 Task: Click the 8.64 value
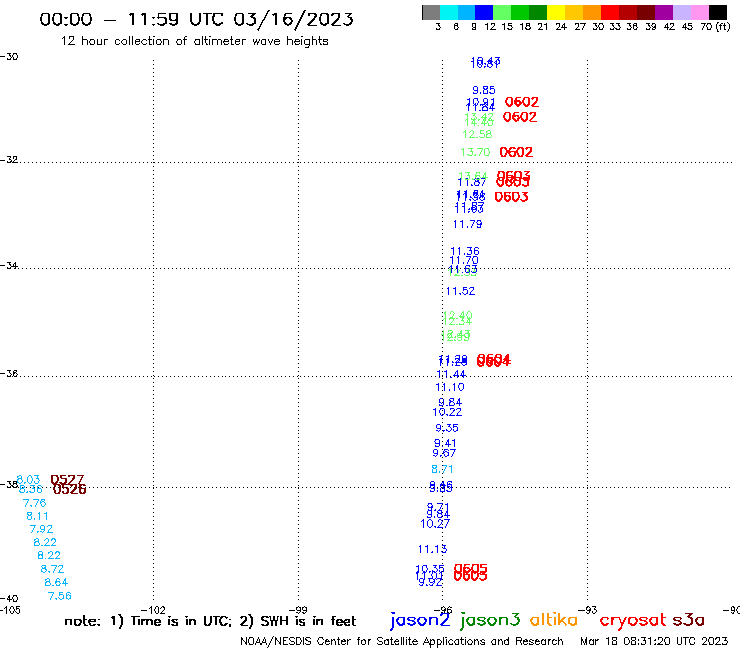tap(56, 582)
